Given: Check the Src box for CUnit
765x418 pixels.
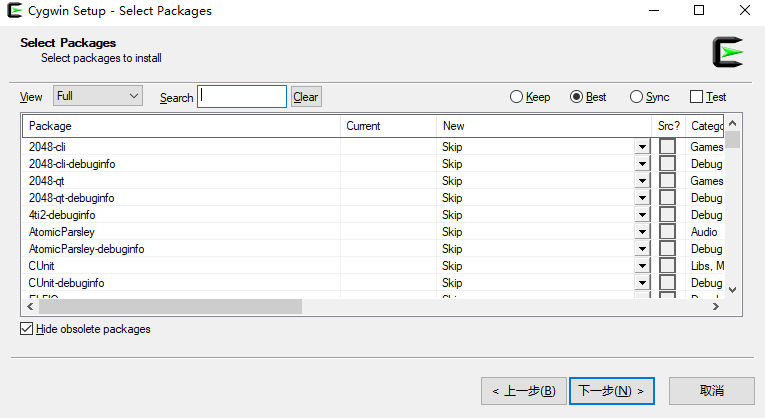Looking at the screenshot, I should 667,266.
